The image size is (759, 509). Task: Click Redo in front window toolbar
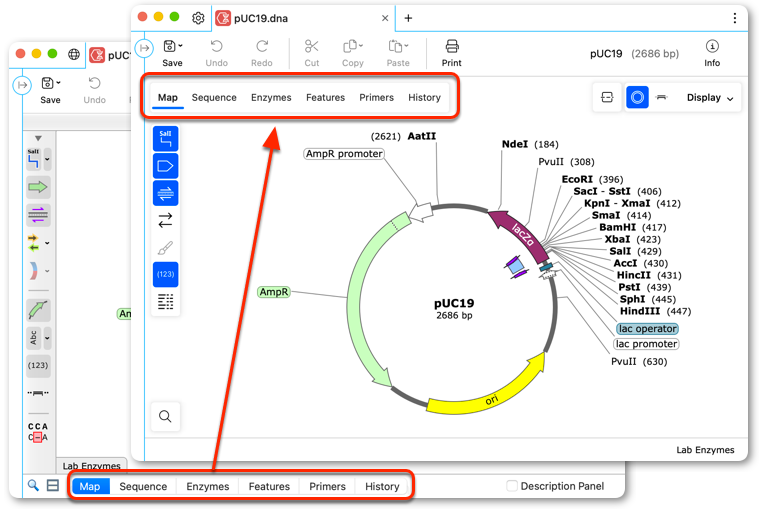tap(262, 53)
